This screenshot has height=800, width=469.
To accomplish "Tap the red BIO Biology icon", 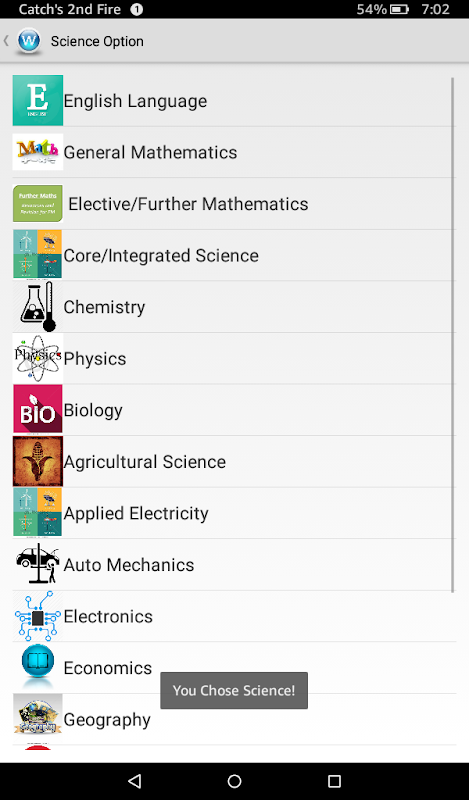I will (38, 409).
